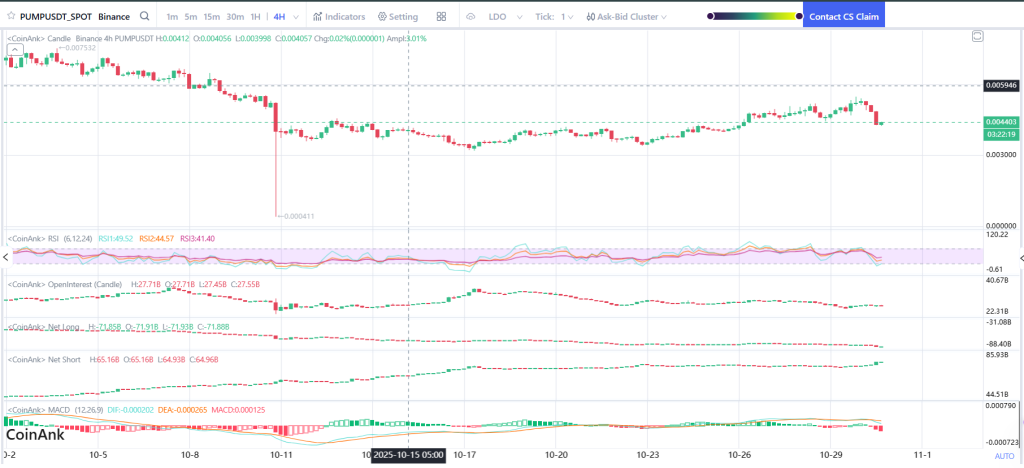Click AUTO scale at bottom right
This screenshot has width=1024, height=468.
coord(1003,455)
